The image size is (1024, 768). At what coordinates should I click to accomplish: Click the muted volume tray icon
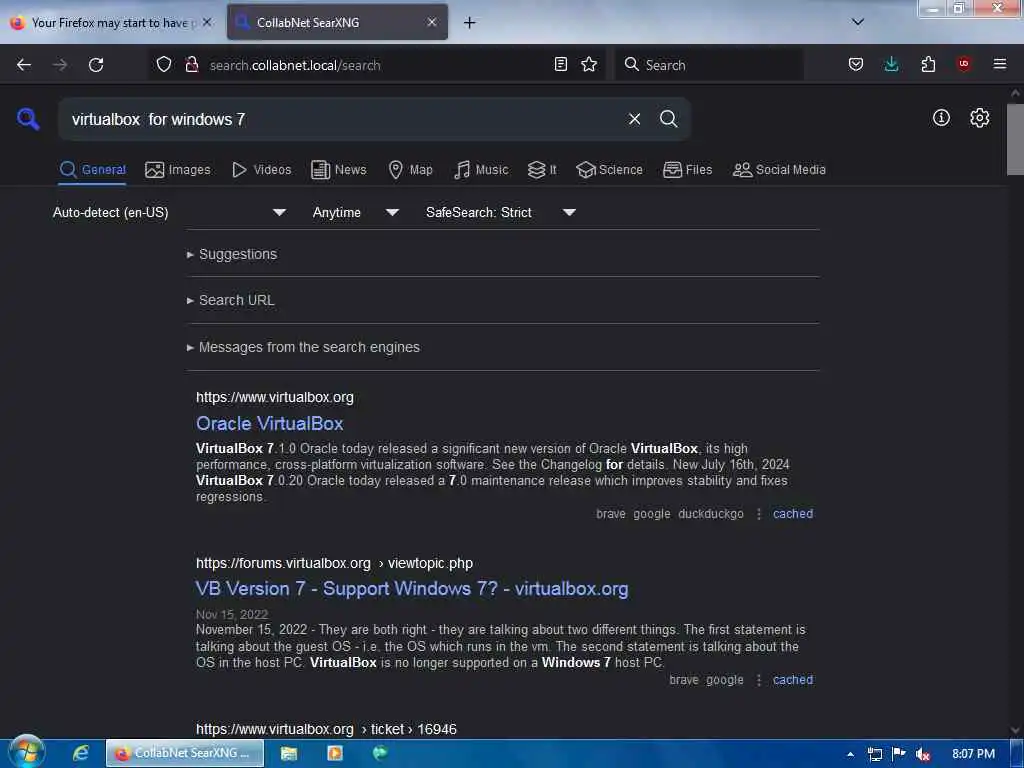click(x=922, y=754)
